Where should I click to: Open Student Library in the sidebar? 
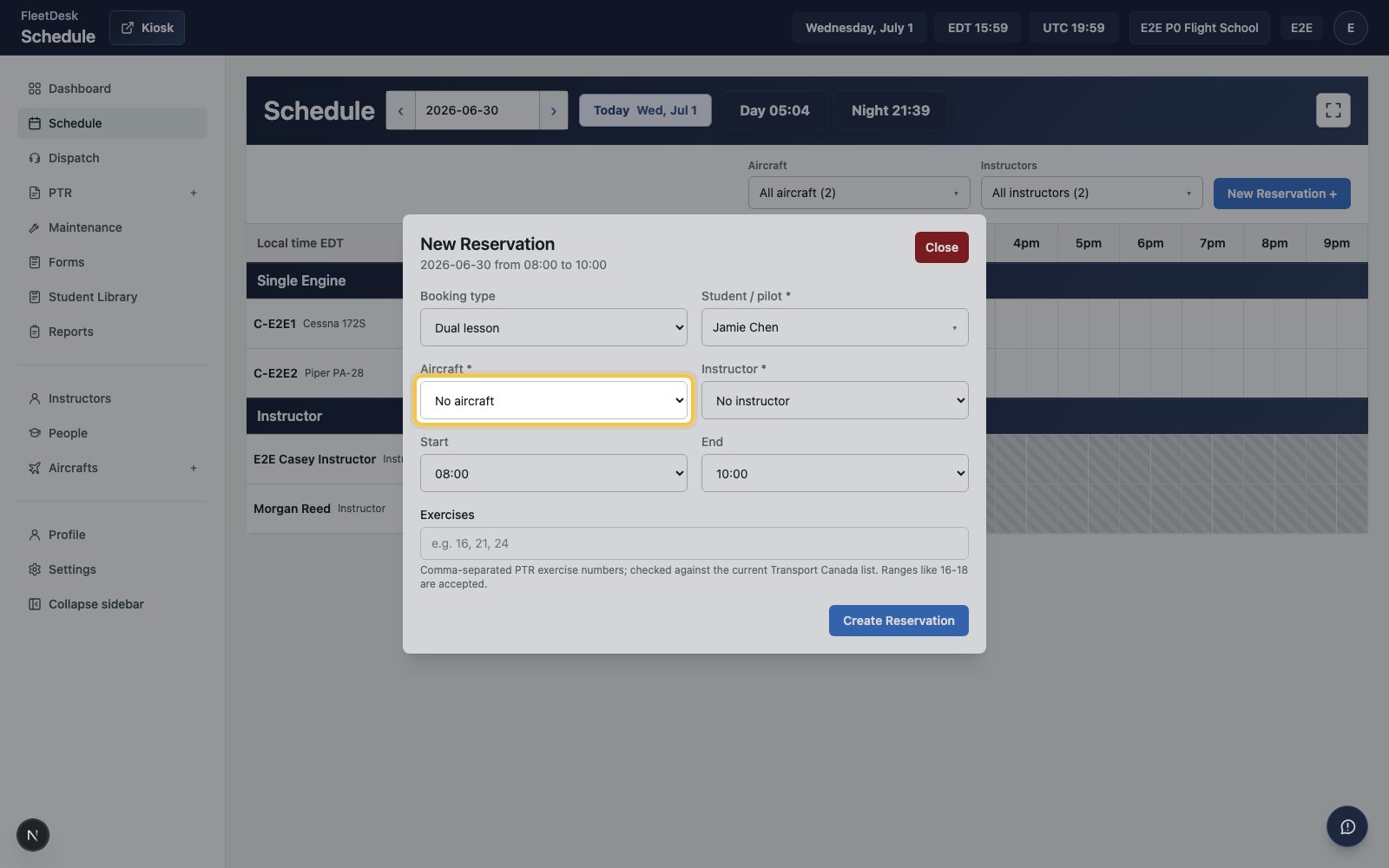pos(112,297)
